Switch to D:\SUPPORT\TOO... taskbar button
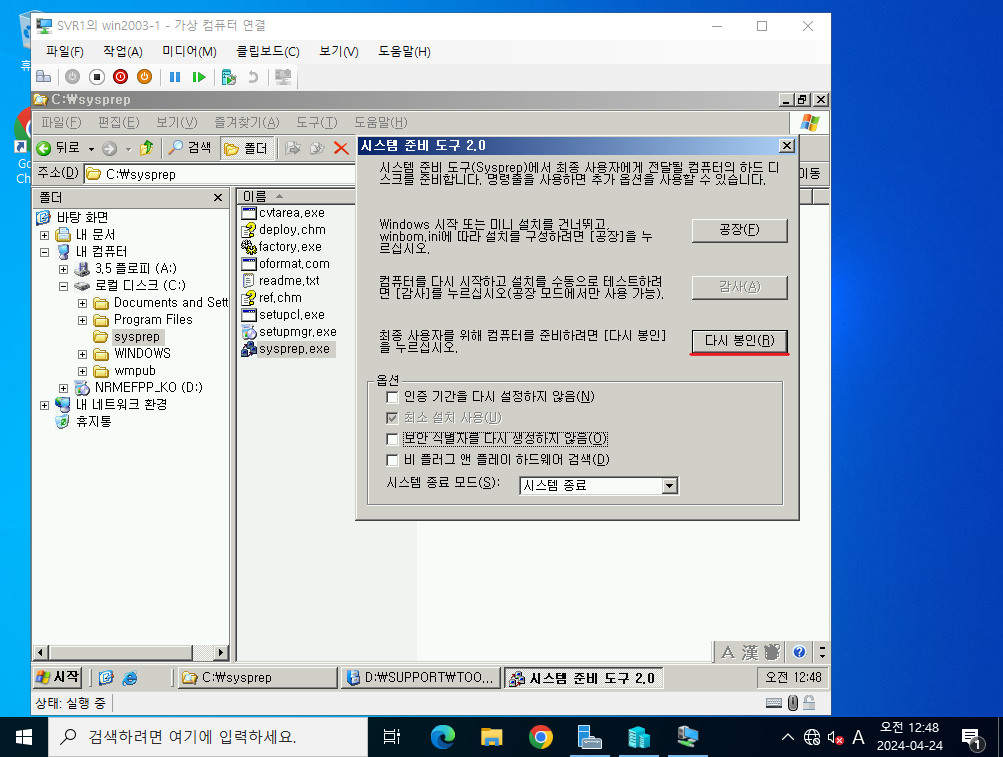This screenshot has width=1003, height=757. tap(421, 678)
